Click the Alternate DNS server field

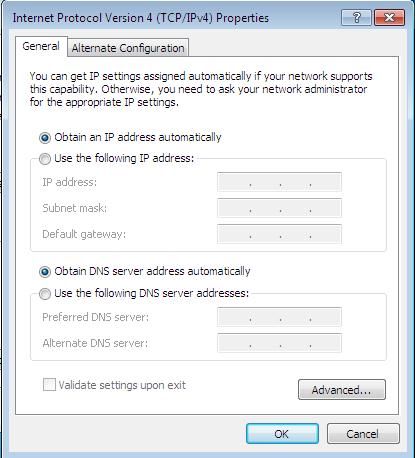[x=279, y=343]
